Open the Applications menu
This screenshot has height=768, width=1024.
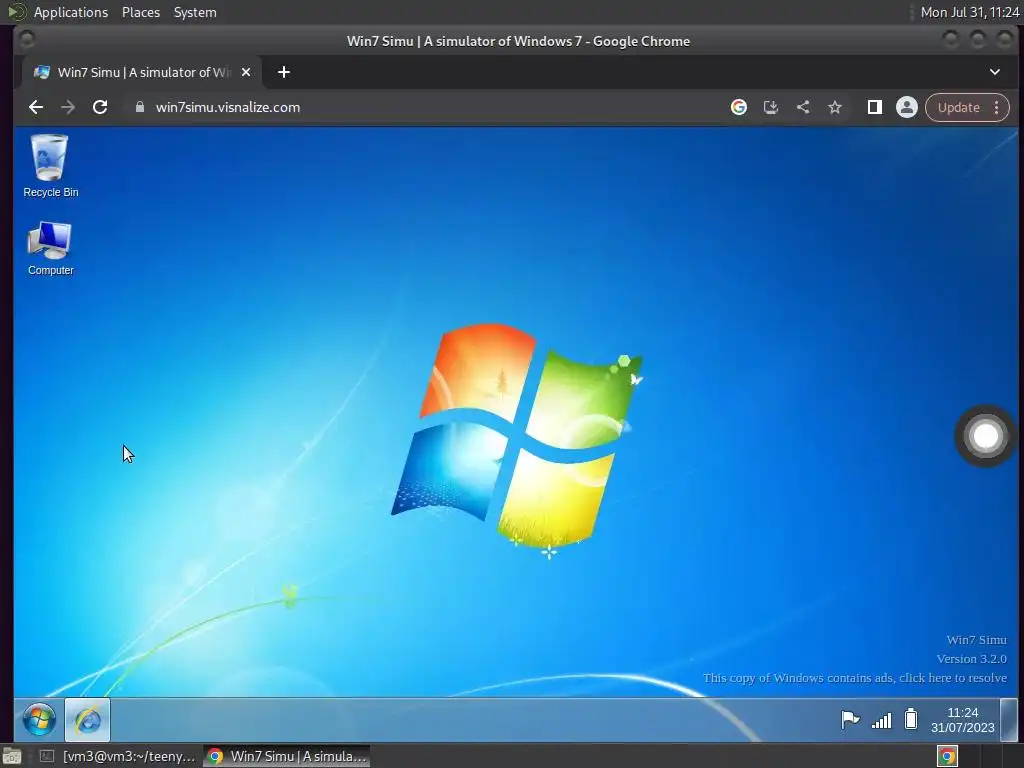click(x=71, y=12)
